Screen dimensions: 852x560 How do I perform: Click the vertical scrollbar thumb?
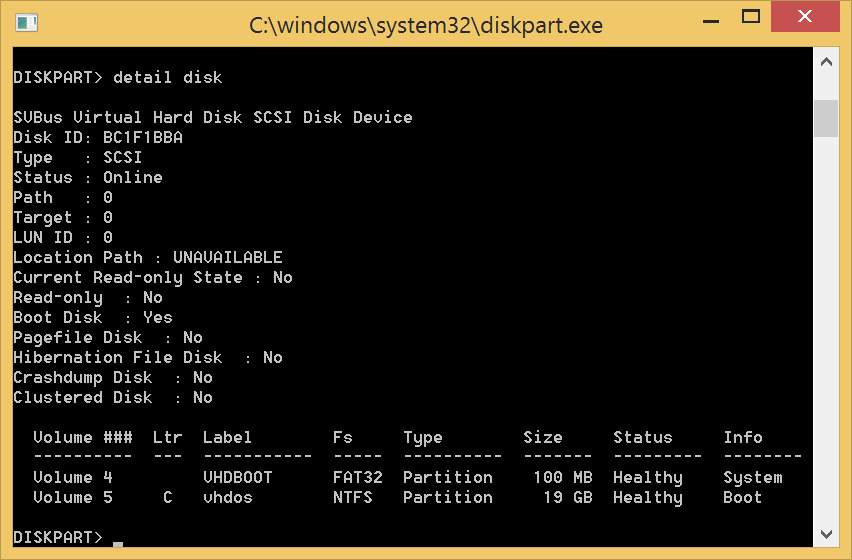click(x=826, y=118)
